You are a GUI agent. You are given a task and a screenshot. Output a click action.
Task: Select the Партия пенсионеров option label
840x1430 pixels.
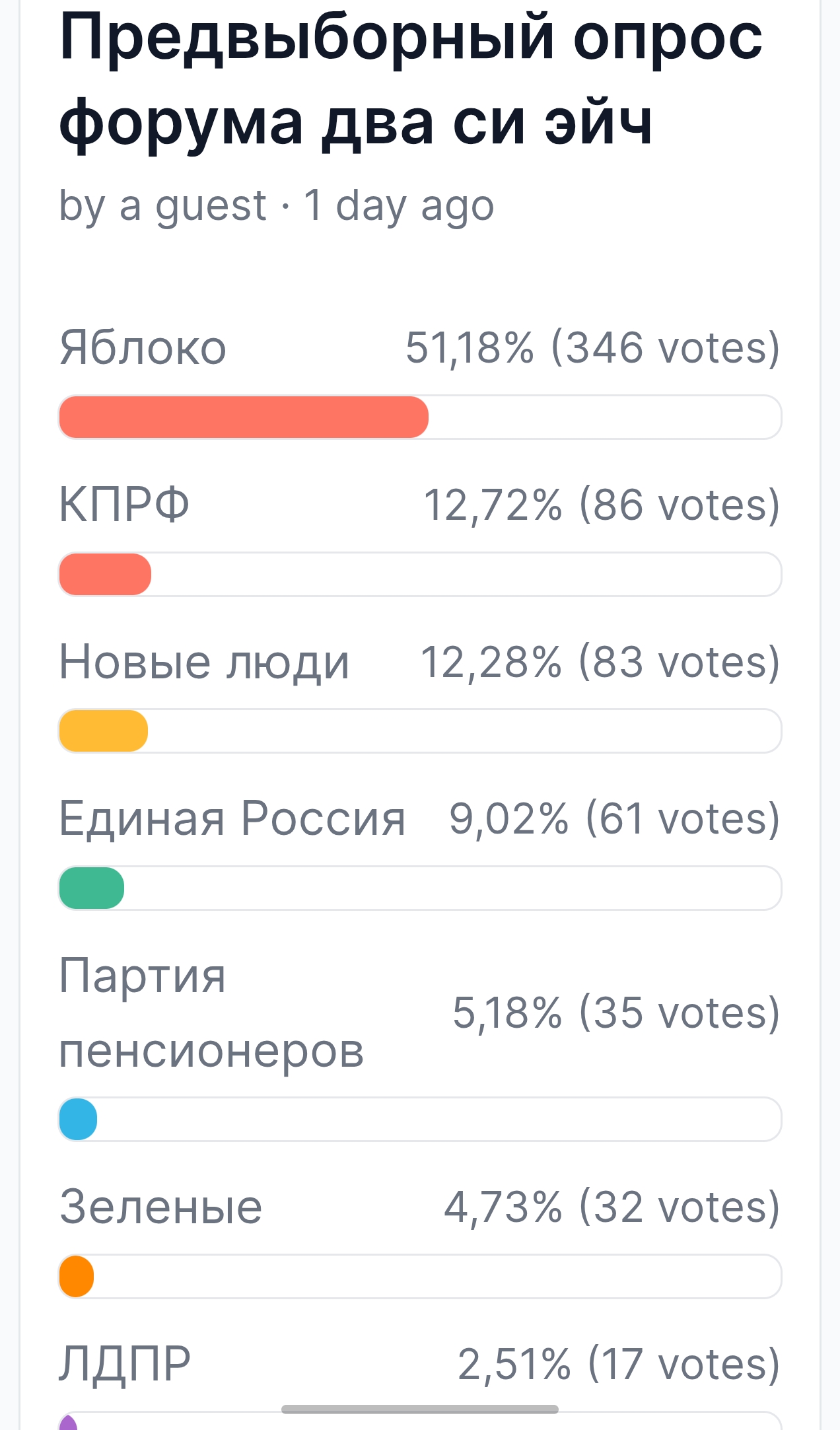211,1013
